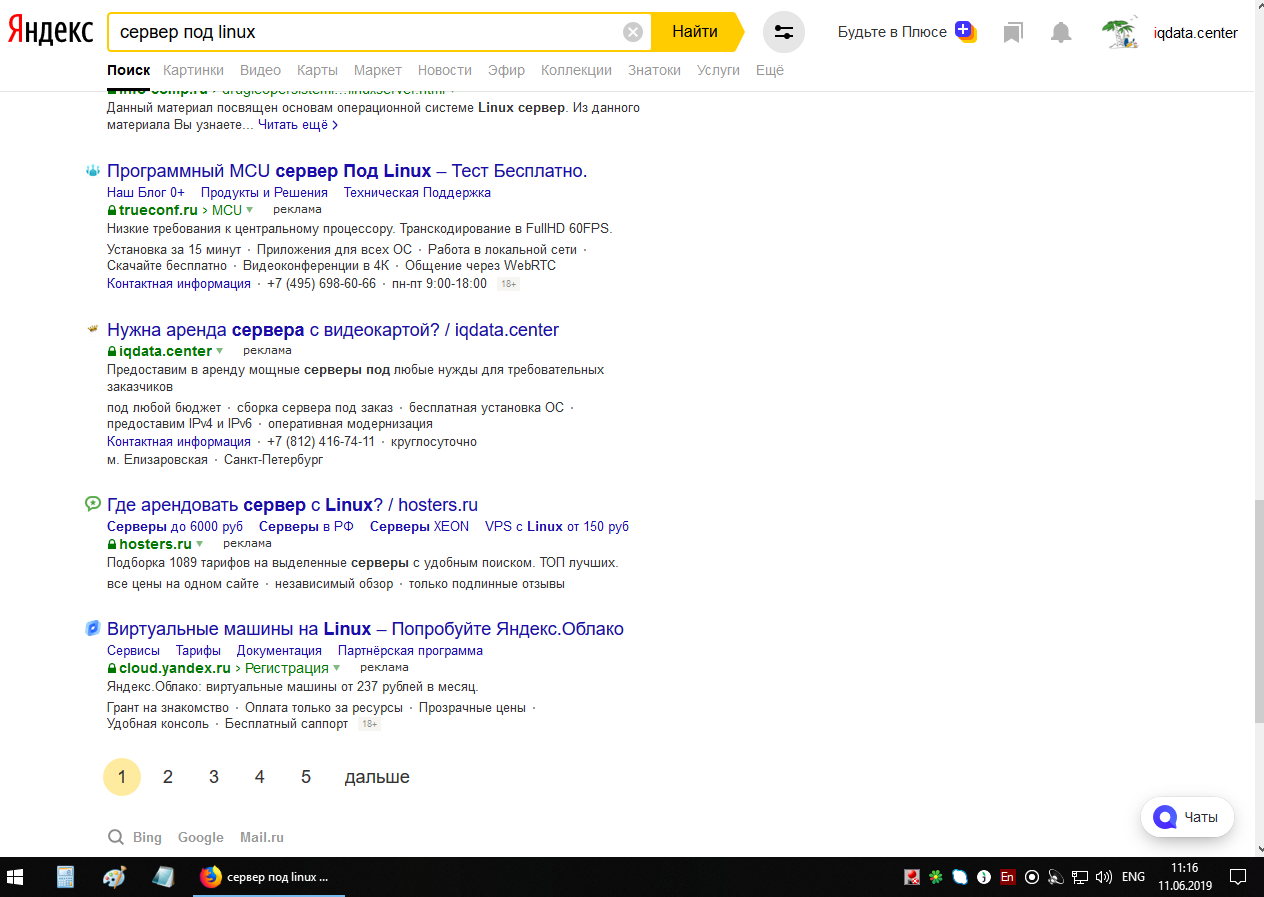Screen dimensions: 1264x897
Task: Open the Windows Start menu
Action: 16,877
